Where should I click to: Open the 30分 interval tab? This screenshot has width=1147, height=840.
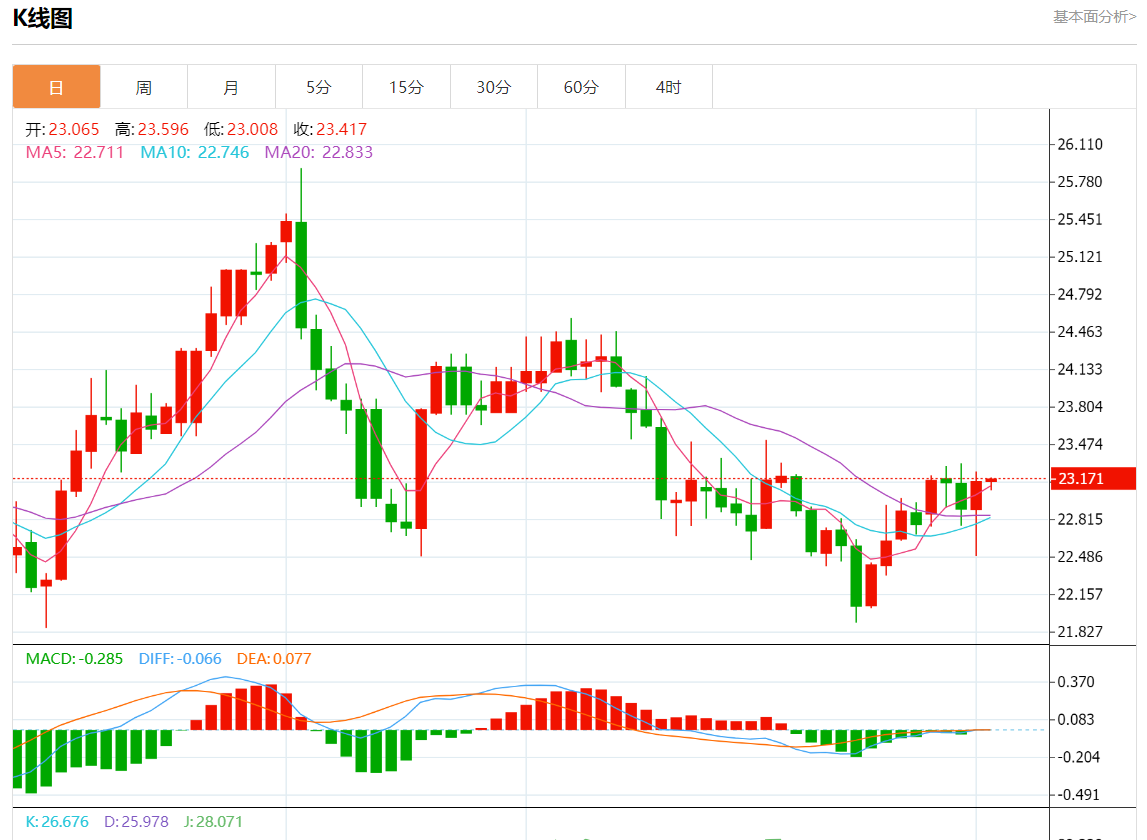494,87
